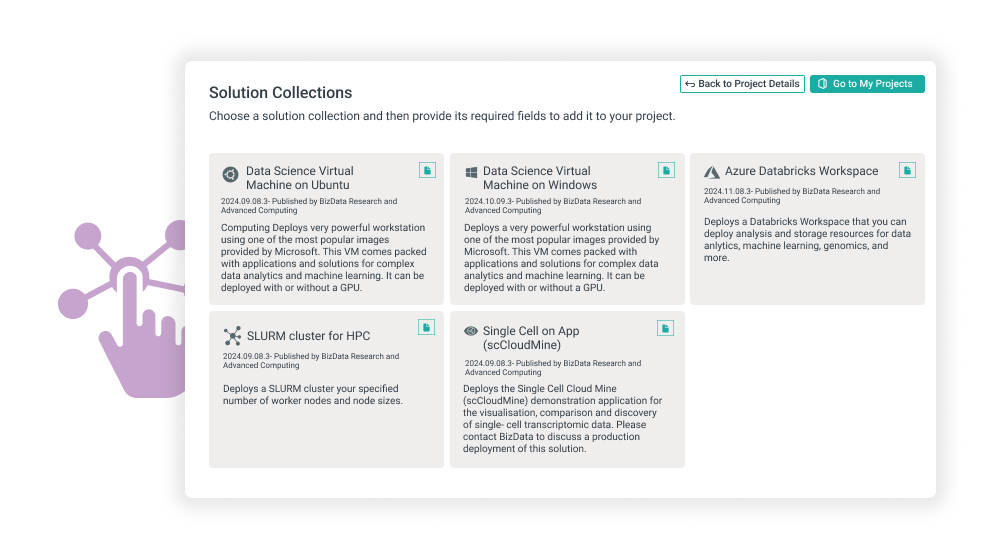This screenshot has width=1005, height=559.
Task: Click the SLURM cluster description text
Action: click(313, 394)
